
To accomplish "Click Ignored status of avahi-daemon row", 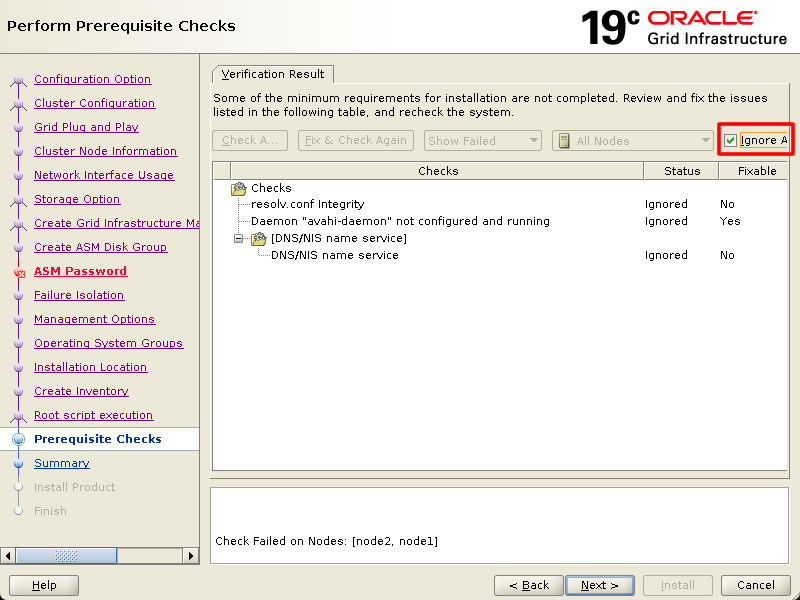I will (666, 221).
